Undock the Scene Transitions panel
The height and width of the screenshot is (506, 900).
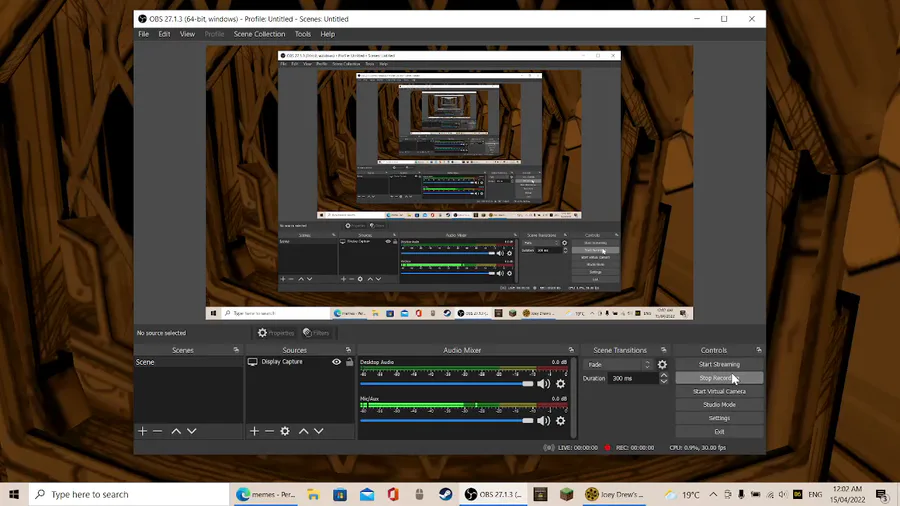664,350
